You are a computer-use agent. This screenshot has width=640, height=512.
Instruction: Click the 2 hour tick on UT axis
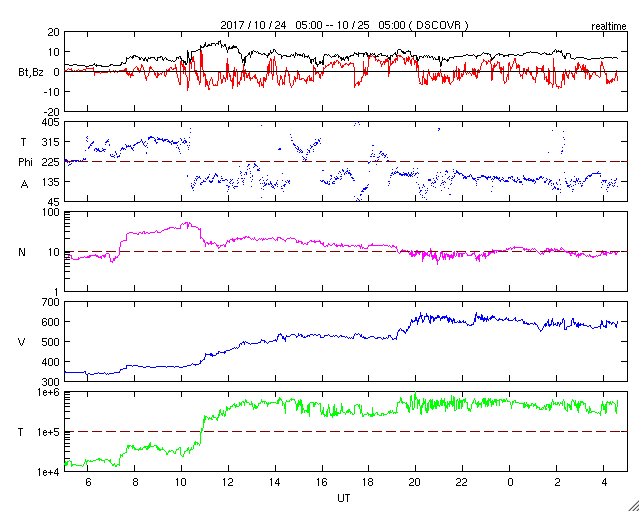(x=557, y=482)
